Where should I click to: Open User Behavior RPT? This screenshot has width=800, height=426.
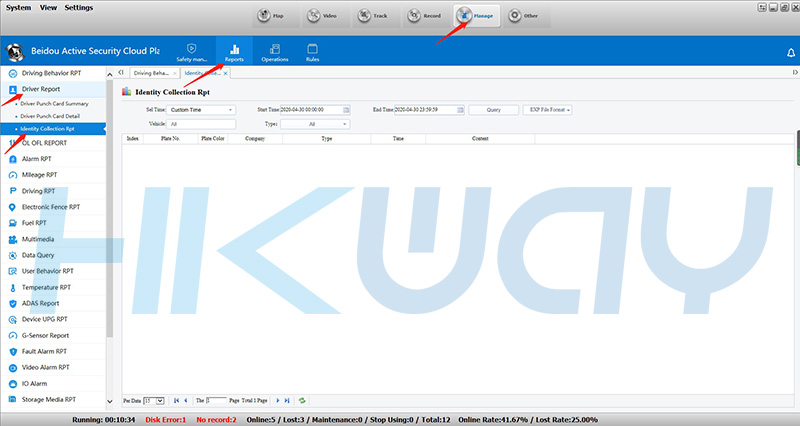click(53, 271)
